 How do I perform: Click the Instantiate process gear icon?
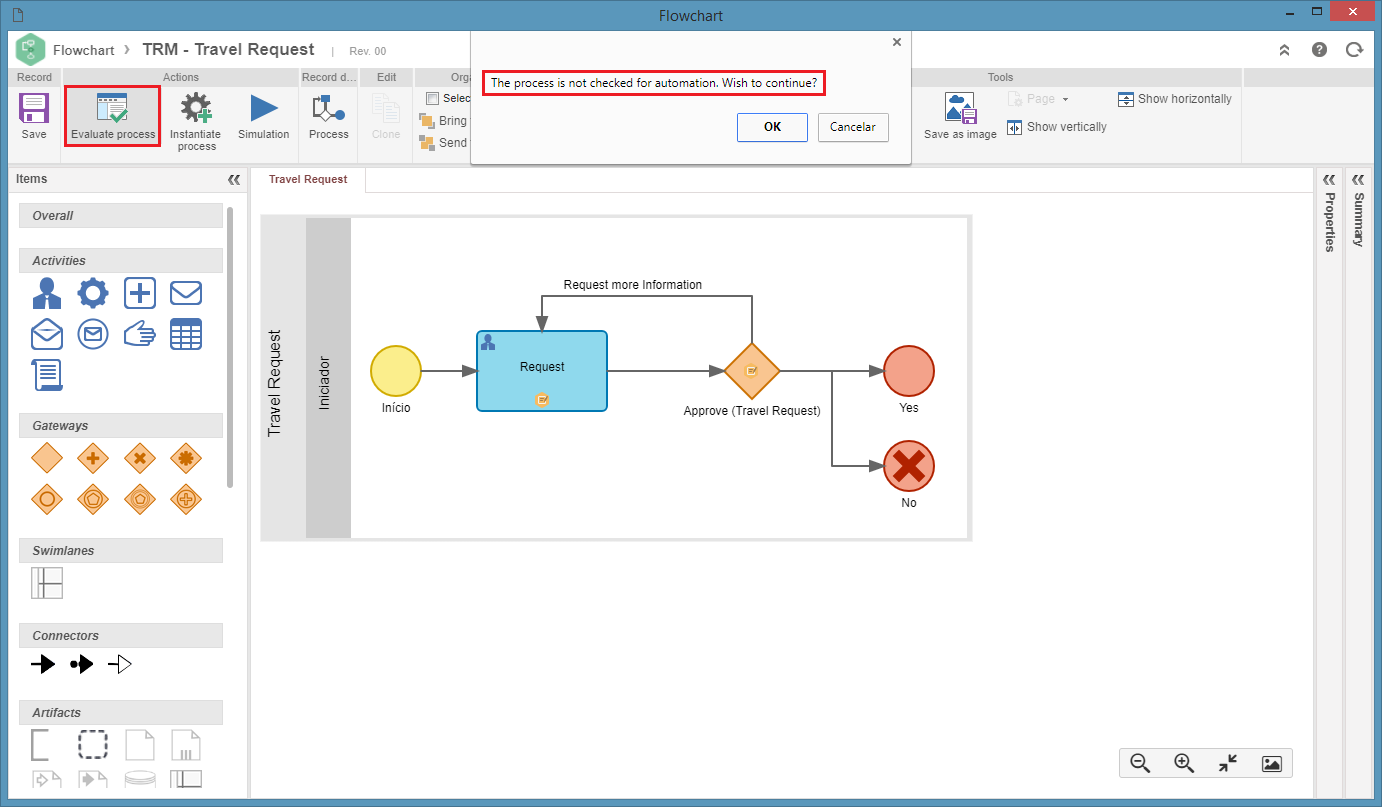click(195, 108)
